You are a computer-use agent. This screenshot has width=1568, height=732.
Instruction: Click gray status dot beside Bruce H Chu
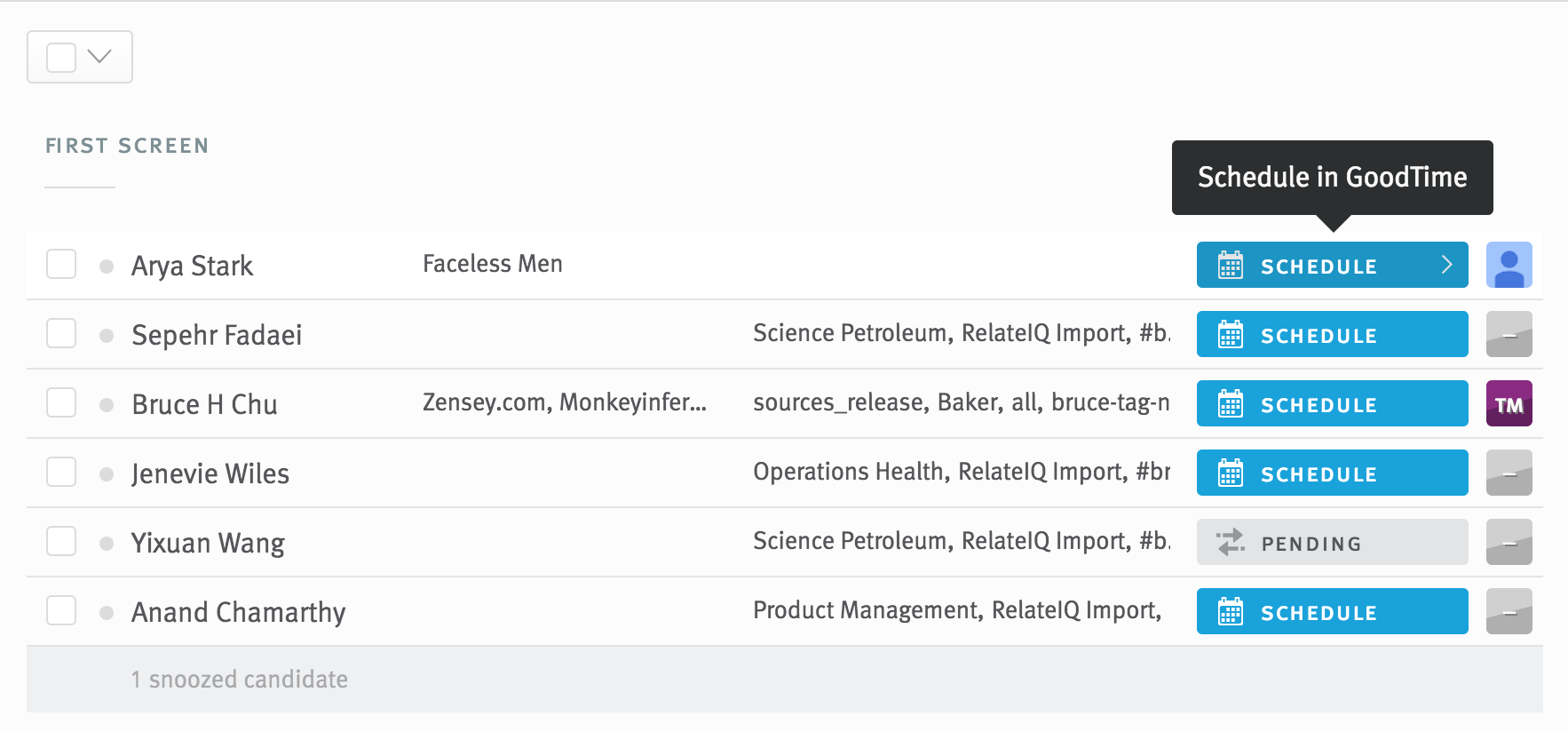click(107, 405)
